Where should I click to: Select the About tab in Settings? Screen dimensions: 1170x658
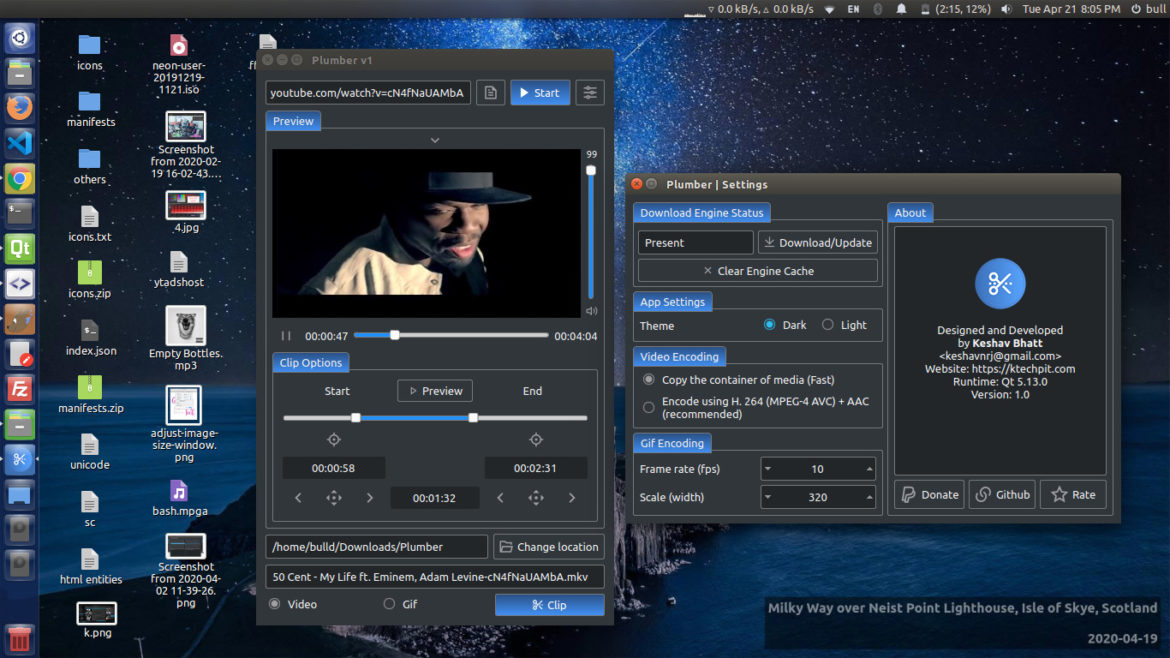(910, 212)
